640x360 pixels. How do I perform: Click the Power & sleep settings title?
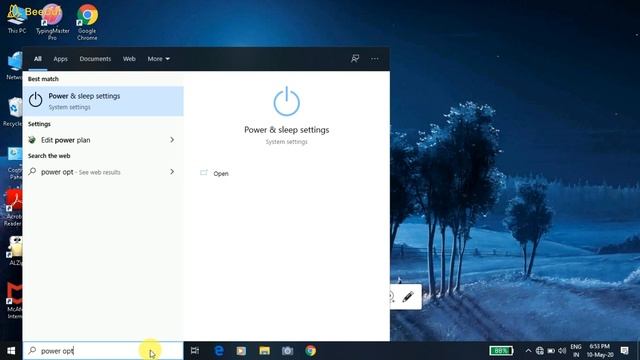tap(287, 130)
